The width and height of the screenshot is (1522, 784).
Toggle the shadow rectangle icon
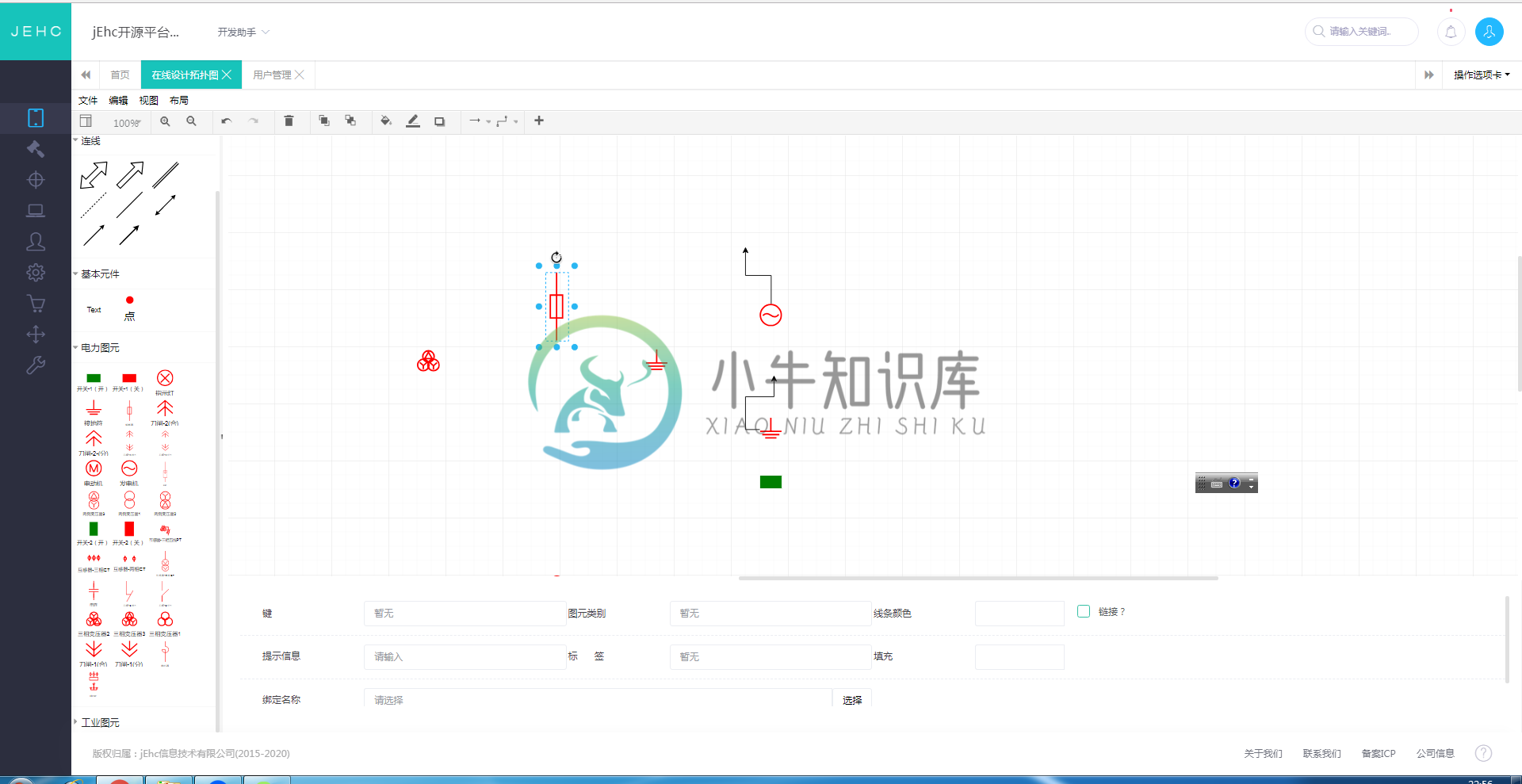439,121
